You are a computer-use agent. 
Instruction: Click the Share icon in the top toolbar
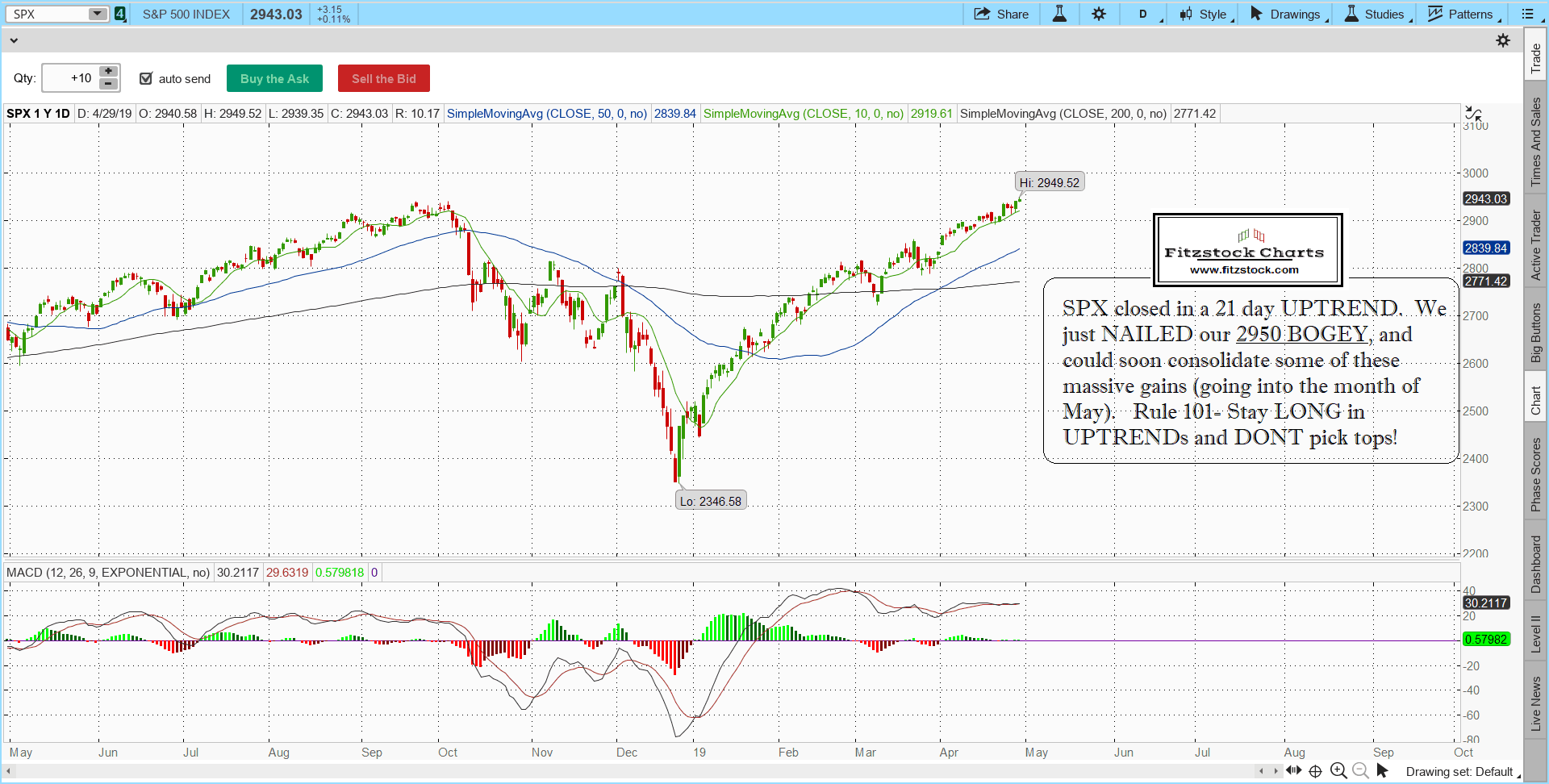[x=982, y=14]
